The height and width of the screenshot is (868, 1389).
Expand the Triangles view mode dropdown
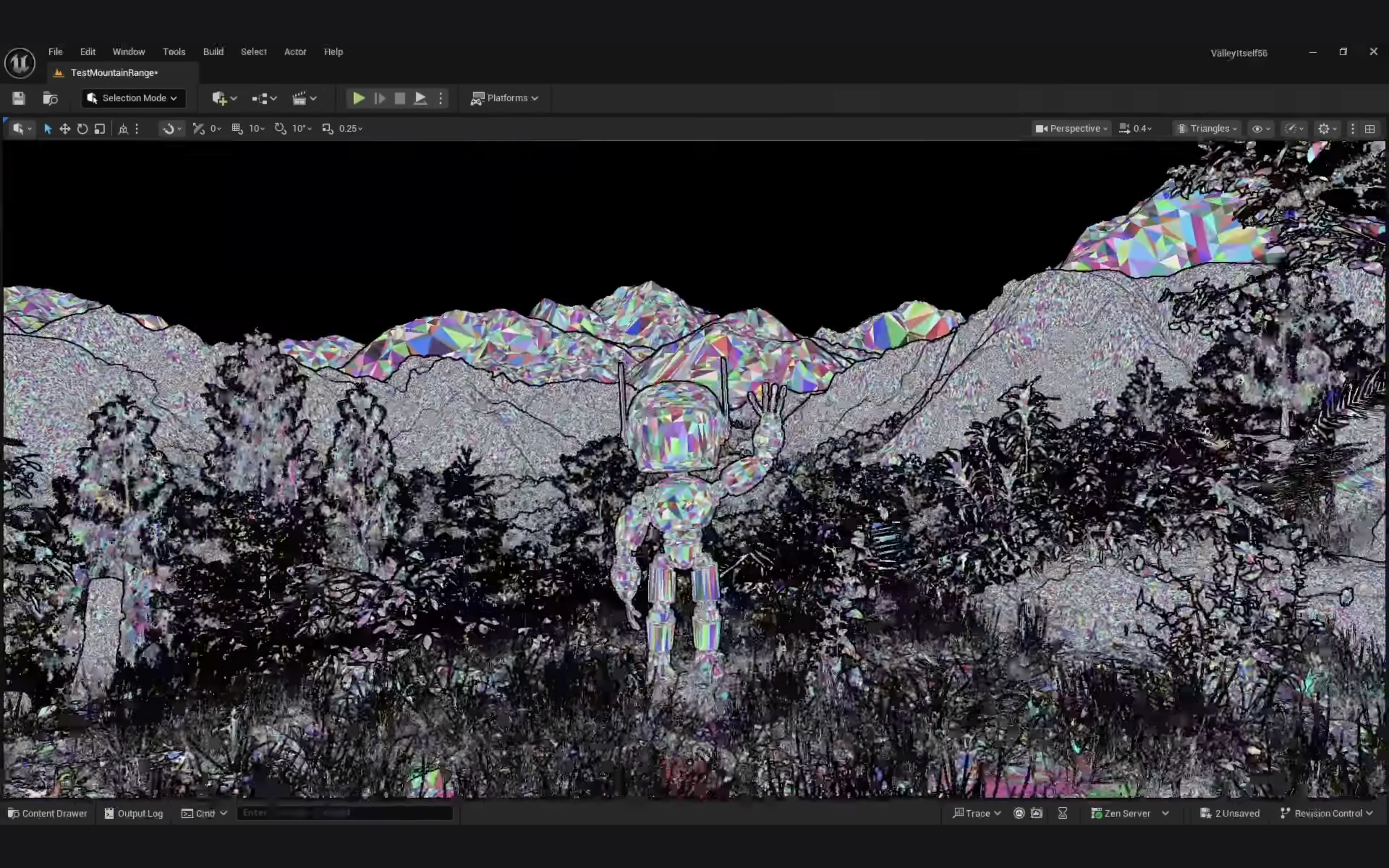(1208, 129)
